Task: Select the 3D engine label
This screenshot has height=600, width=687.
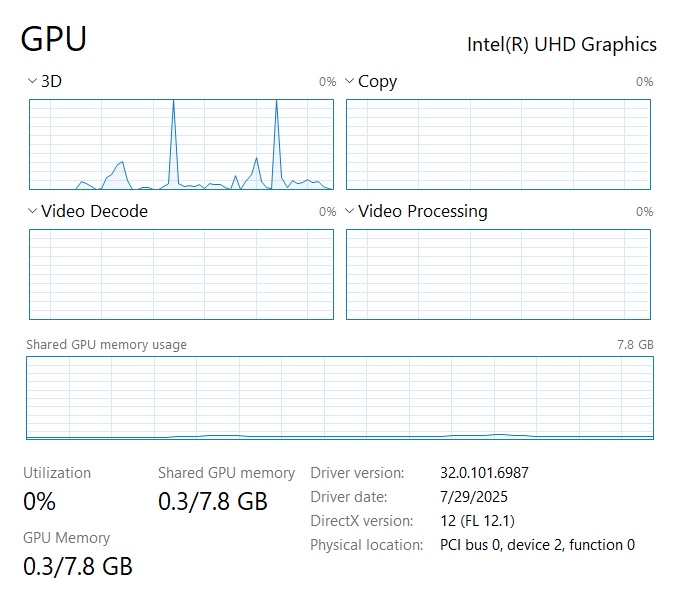Action: coord(51,82)
